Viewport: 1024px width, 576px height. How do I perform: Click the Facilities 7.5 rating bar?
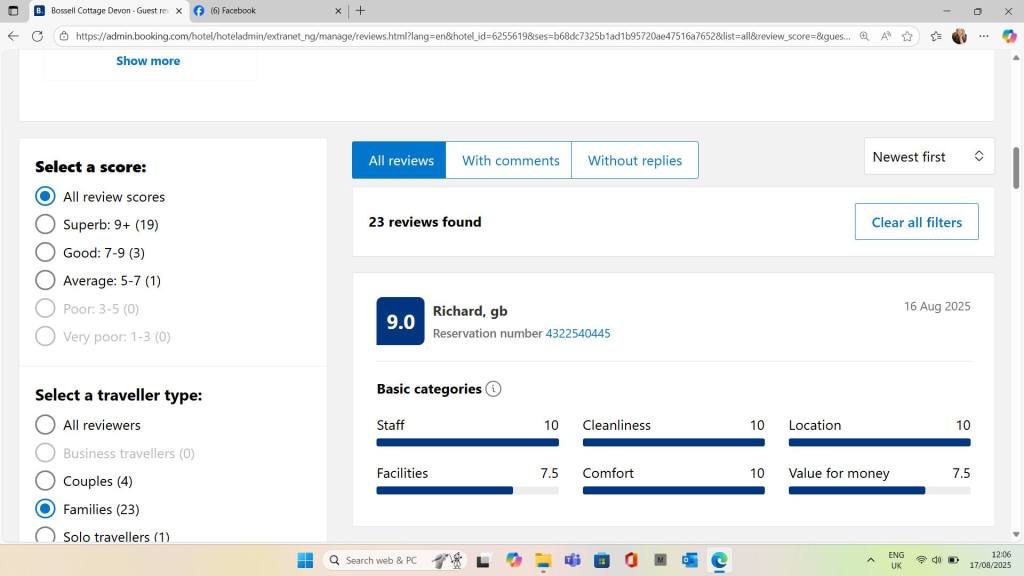[467, 490]
